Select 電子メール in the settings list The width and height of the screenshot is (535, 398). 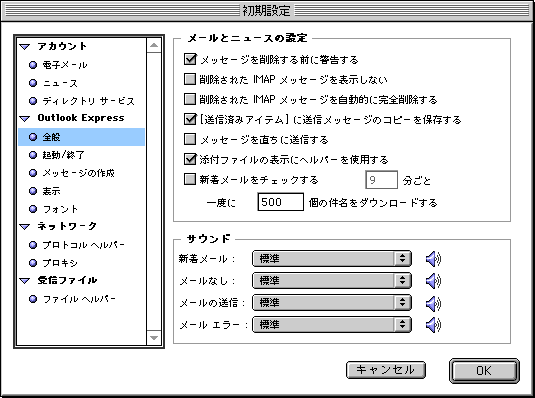(65, 65)
